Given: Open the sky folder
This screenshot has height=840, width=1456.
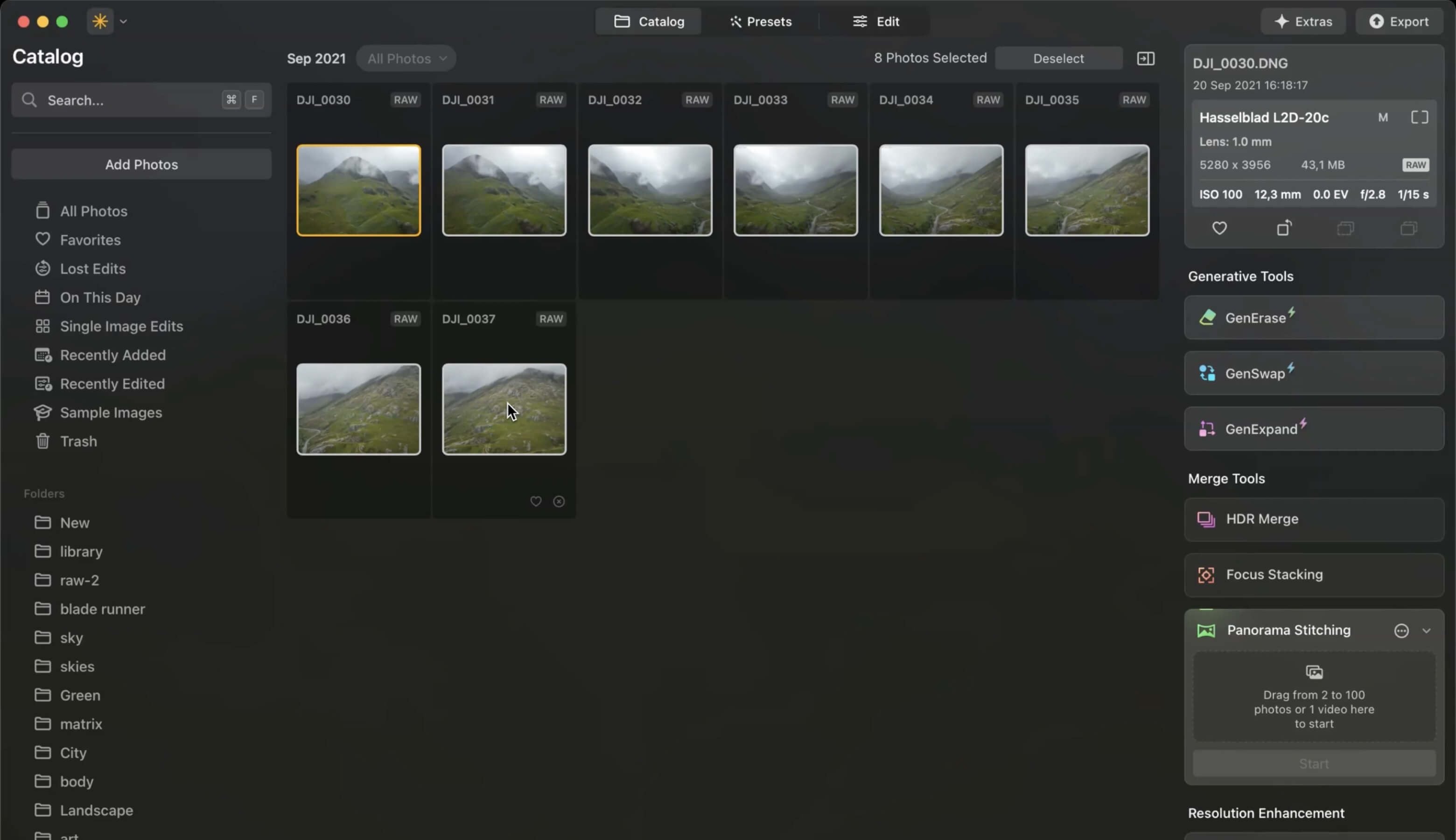Looking at the screenshot, I should (71, 638).
